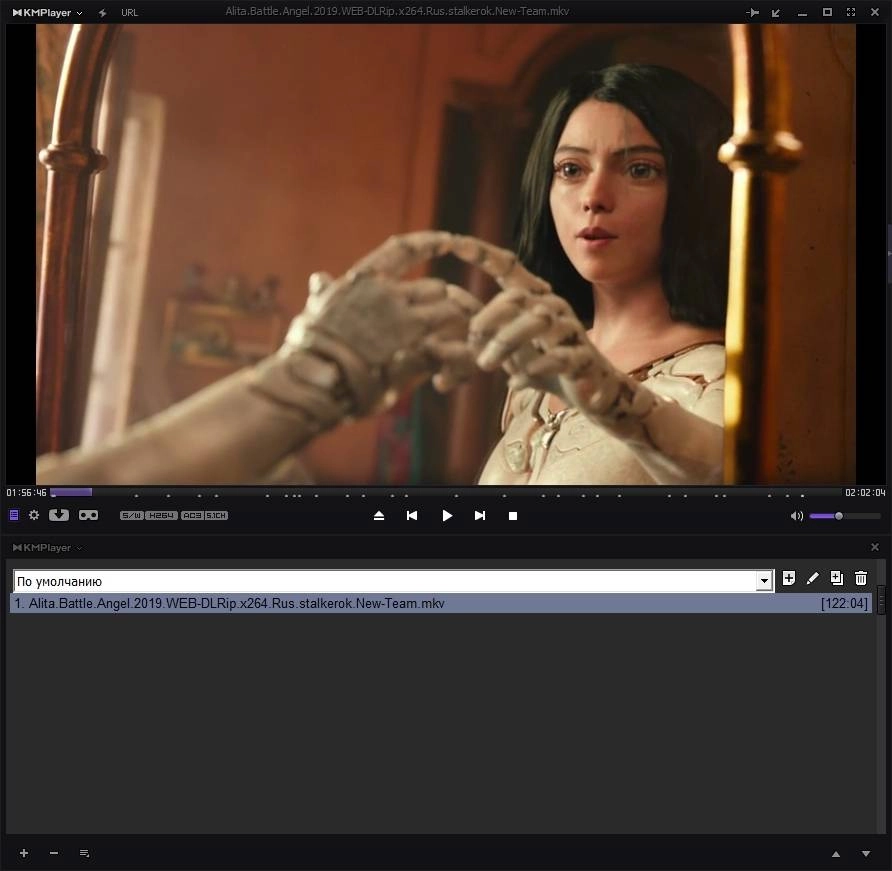This screenshot has height=871, width=892.
Task: Click the download or capture icon
Action: click(59, 515)
